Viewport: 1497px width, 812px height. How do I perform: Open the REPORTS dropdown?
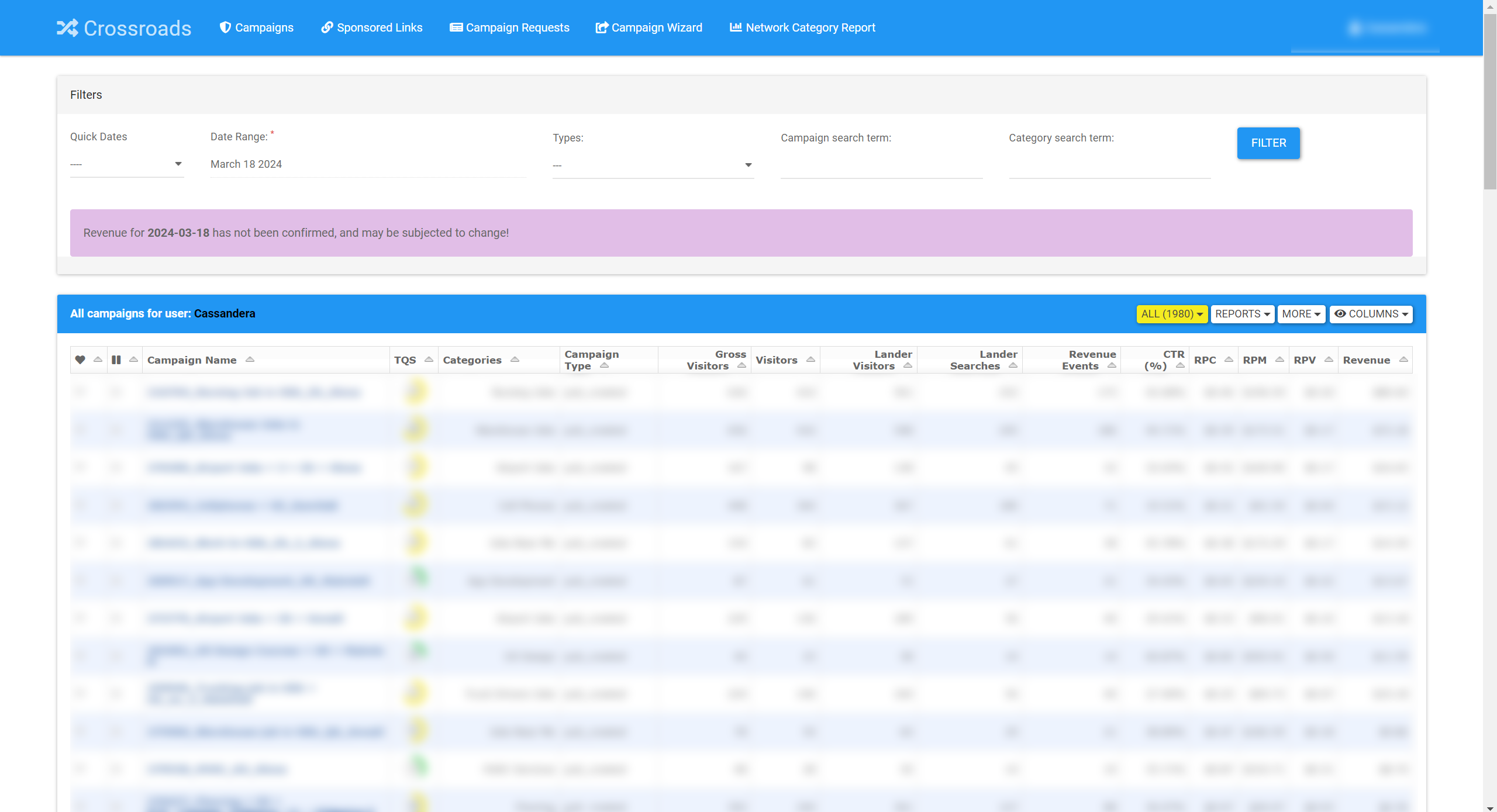pos(1242,314)
